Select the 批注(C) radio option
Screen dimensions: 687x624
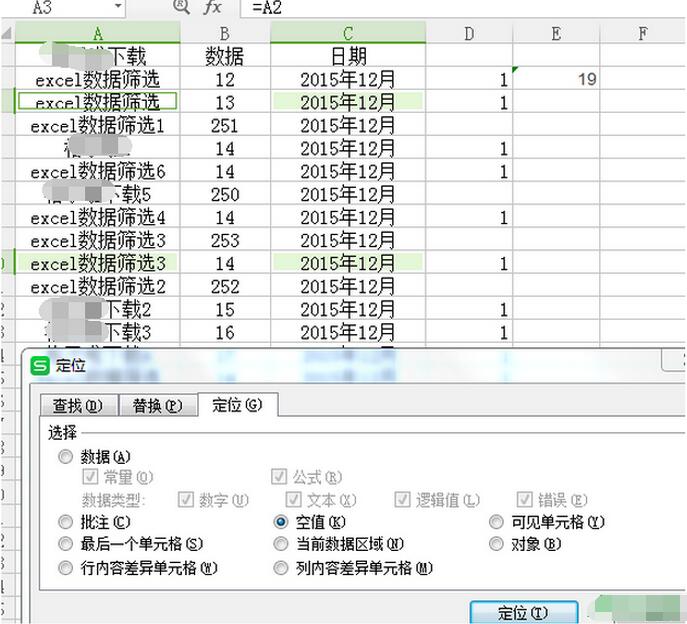65,521
